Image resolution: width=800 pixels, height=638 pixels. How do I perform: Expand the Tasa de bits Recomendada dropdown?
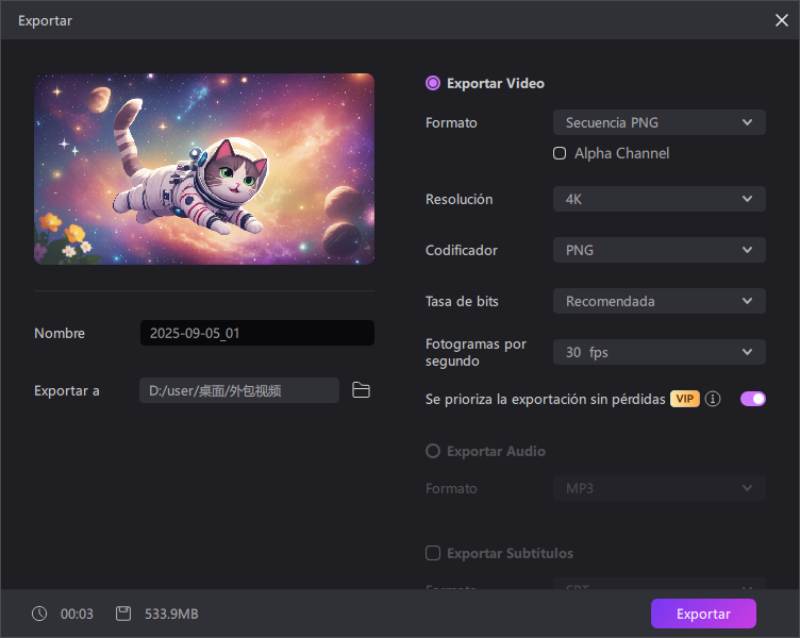pos(659,301)
